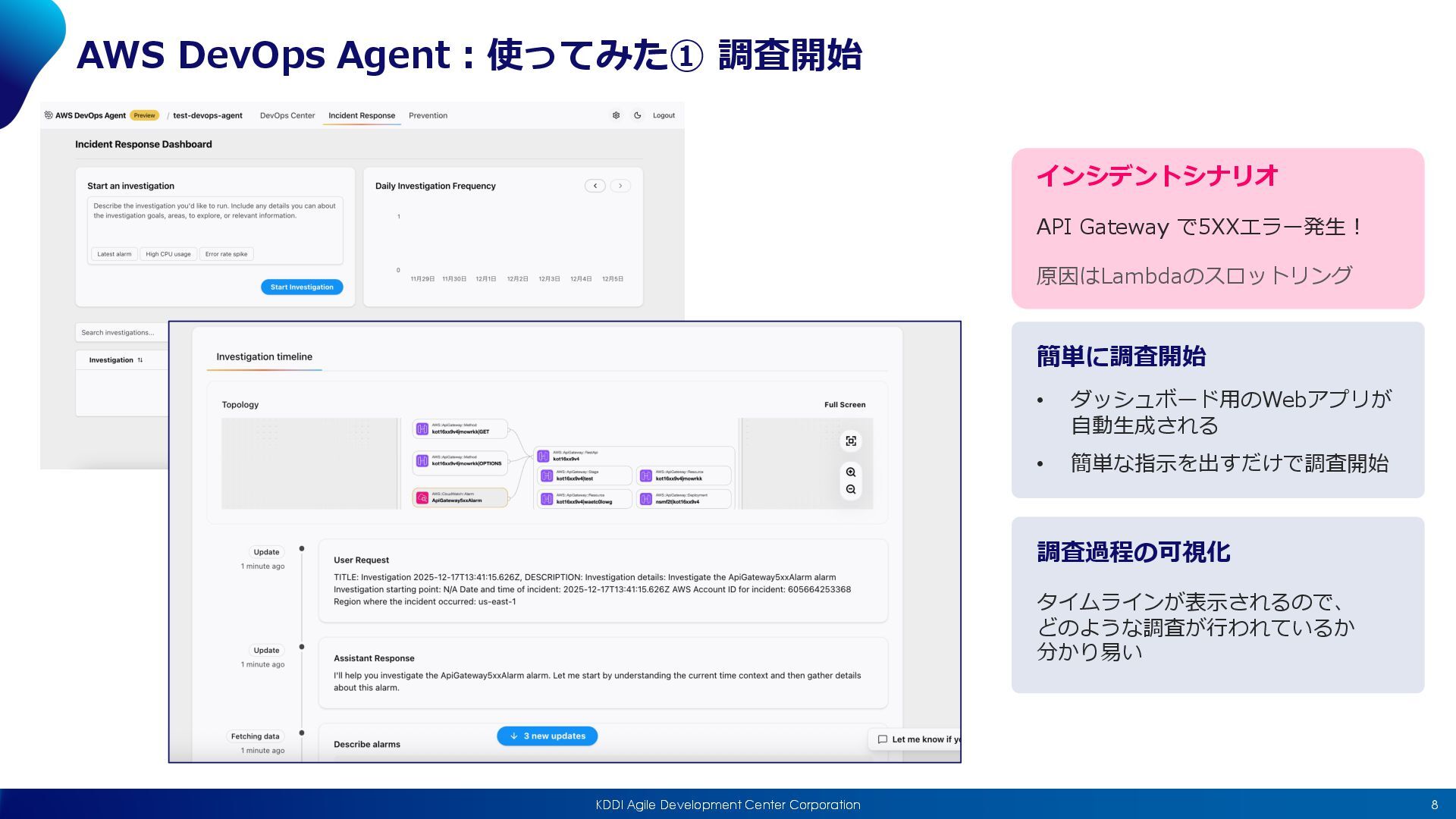The width and height of the screenshot is (1456, 819).
Task: Go to next period in frequency chart
Action: (x=620, y=186)
